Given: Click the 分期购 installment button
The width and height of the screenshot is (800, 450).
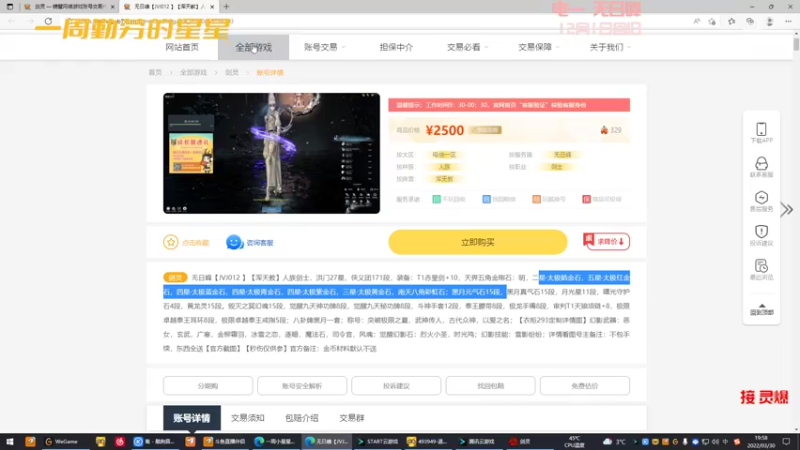Looking at the screenshot, I should [x=208, y=386].
